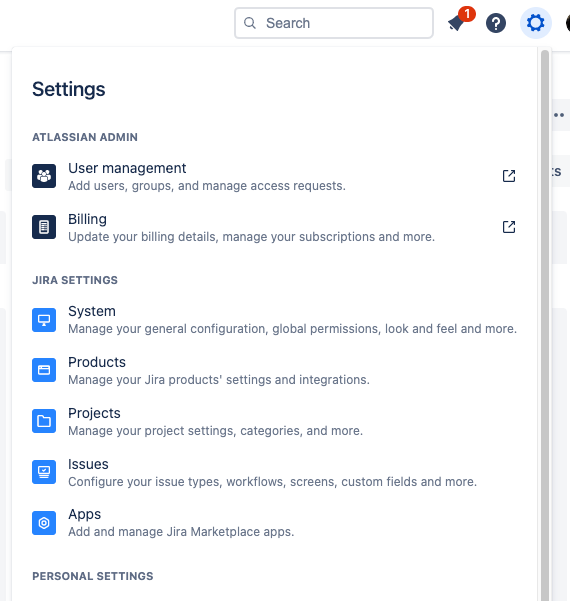
Task: Click the 'Add users, groups' description text
Action: tap(207, 186)
